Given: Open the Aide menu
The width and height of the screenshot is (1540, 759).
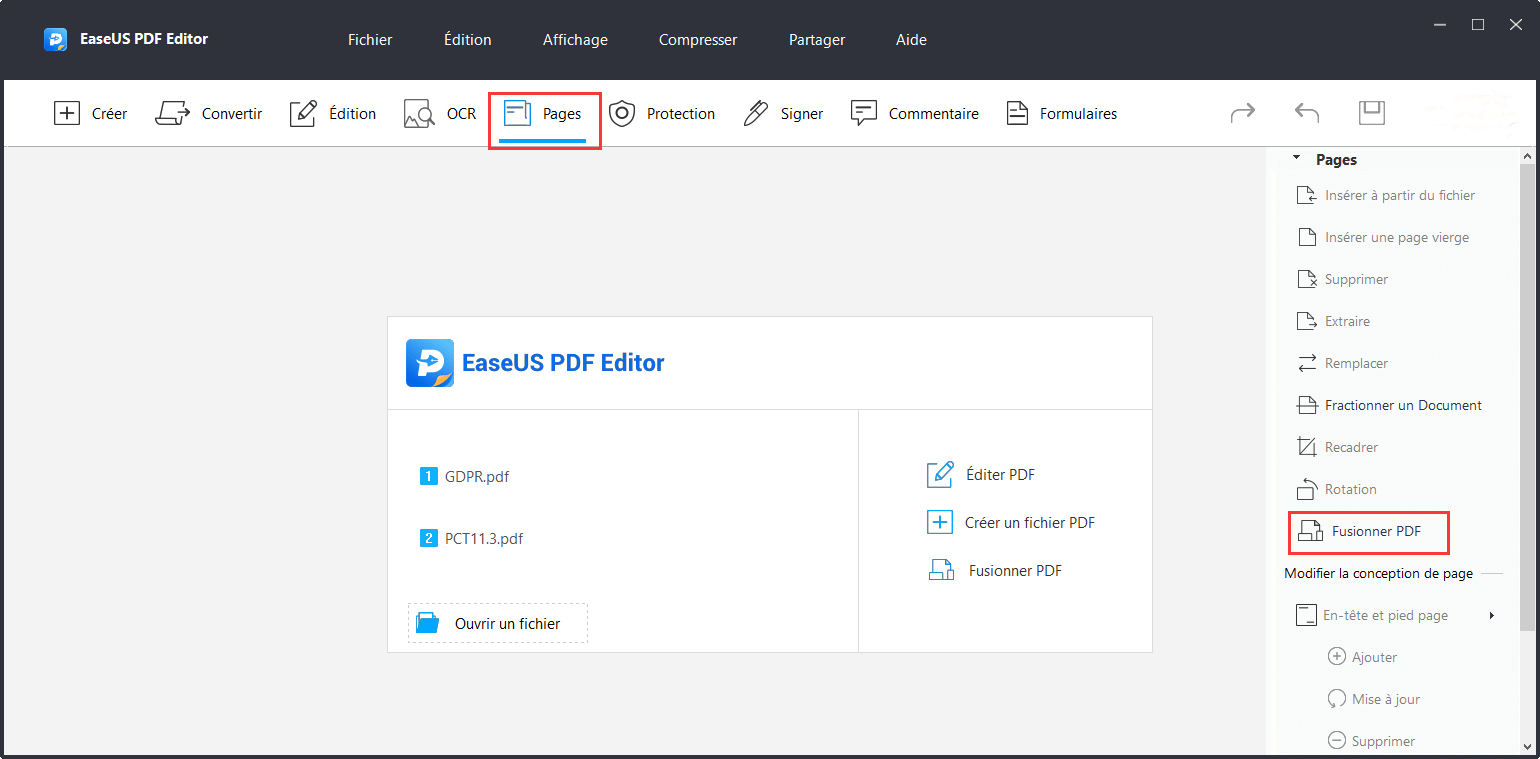Looking at the screenshot, I should (x=911, y=40).
